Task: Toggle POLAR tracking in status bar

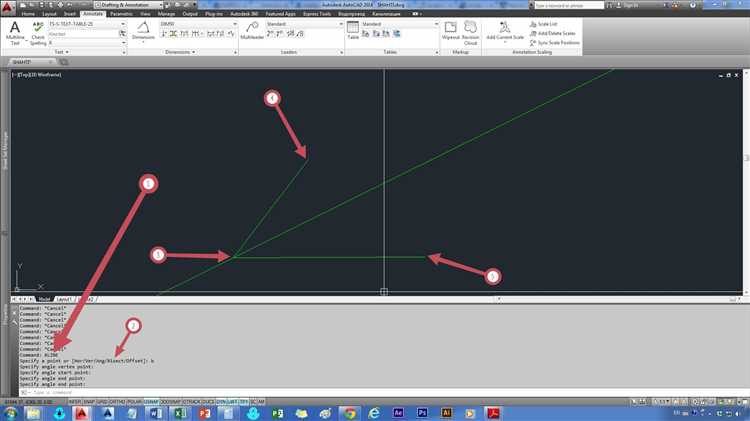Action: pos(134,402)
